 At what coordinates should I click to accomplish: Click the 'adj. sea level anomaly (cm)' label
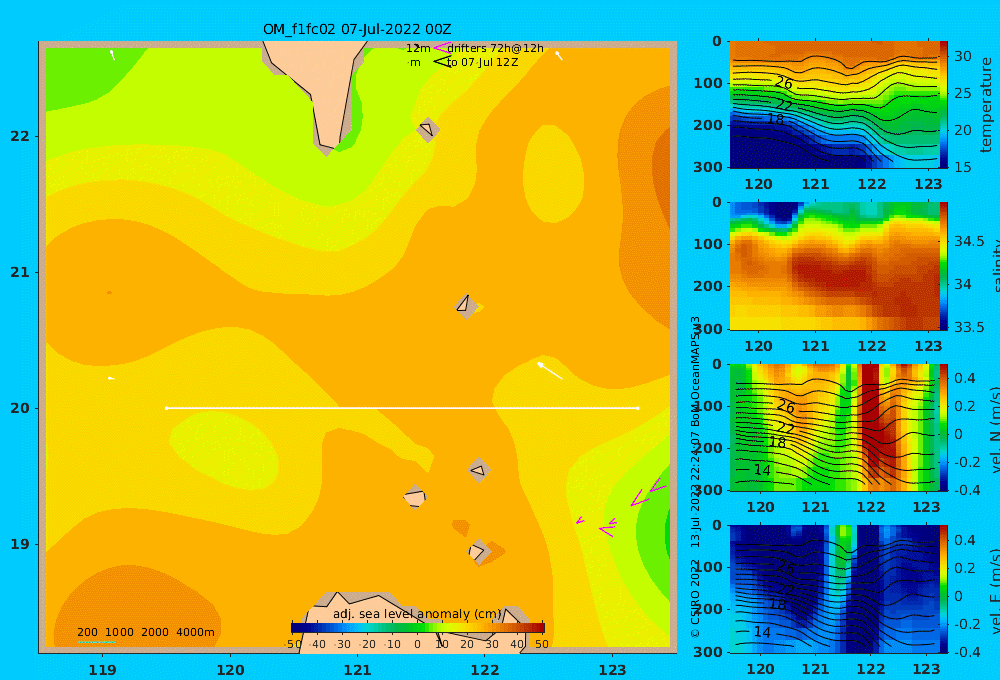[418, 614]
